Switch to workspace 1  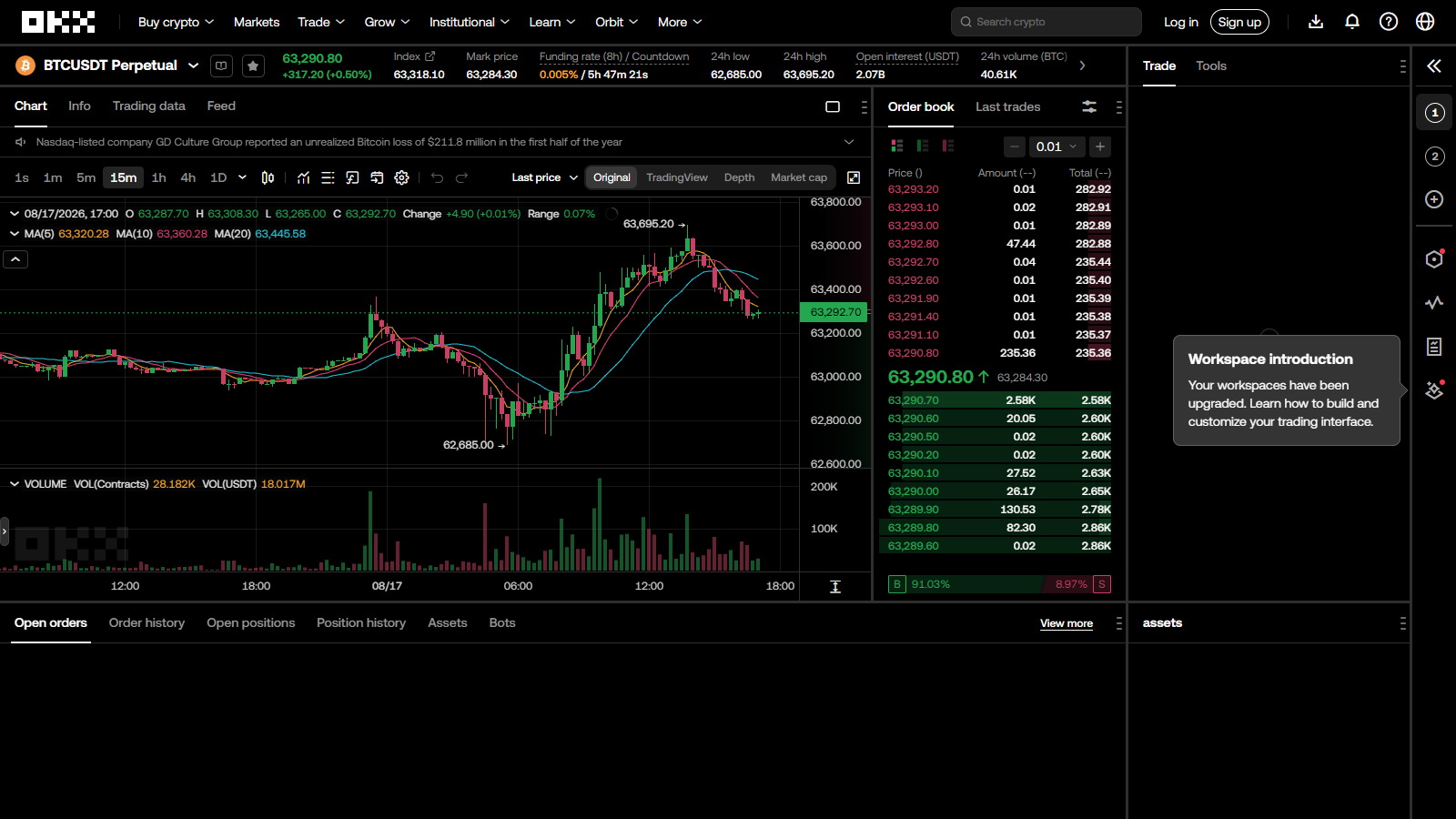click(1434, 113)
